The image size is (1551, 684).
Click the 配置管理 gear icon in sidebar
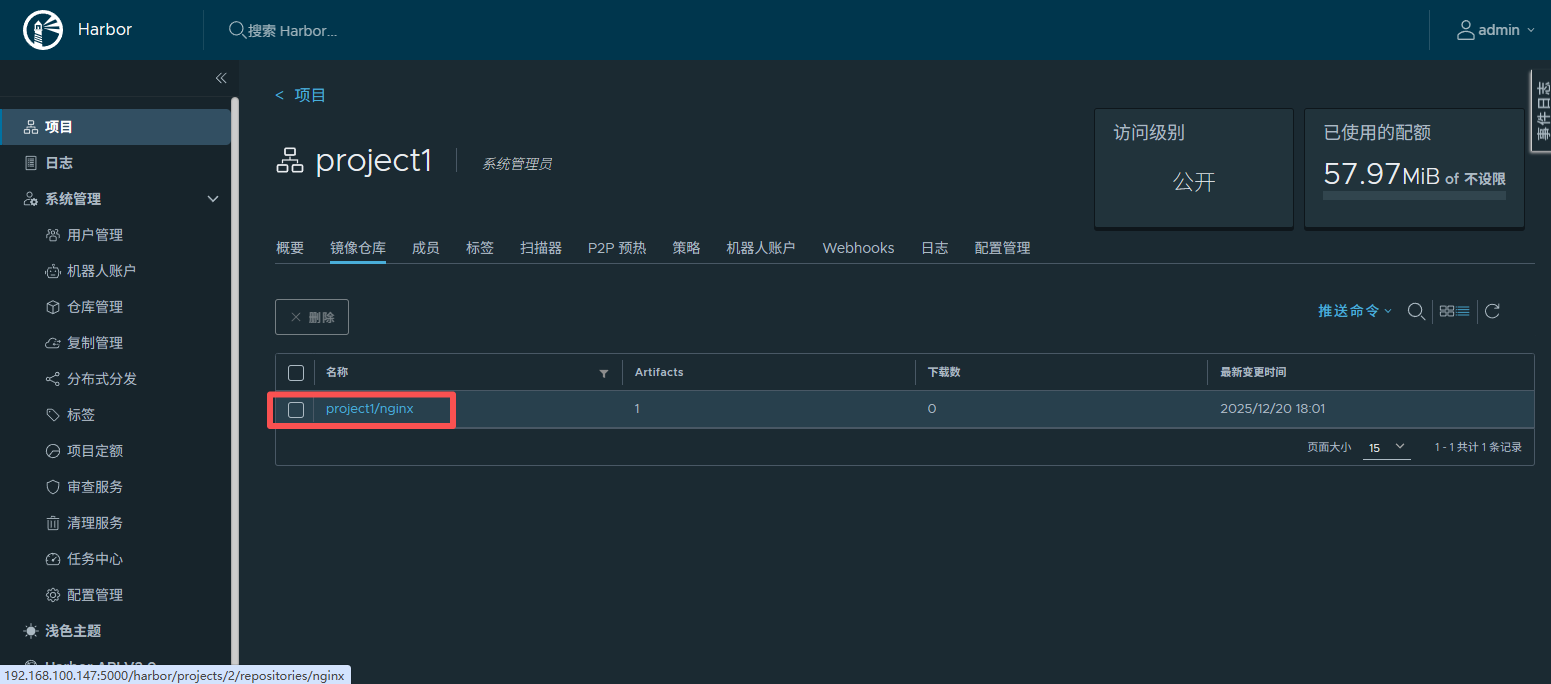pyautogui.click(x=53, y=595)
